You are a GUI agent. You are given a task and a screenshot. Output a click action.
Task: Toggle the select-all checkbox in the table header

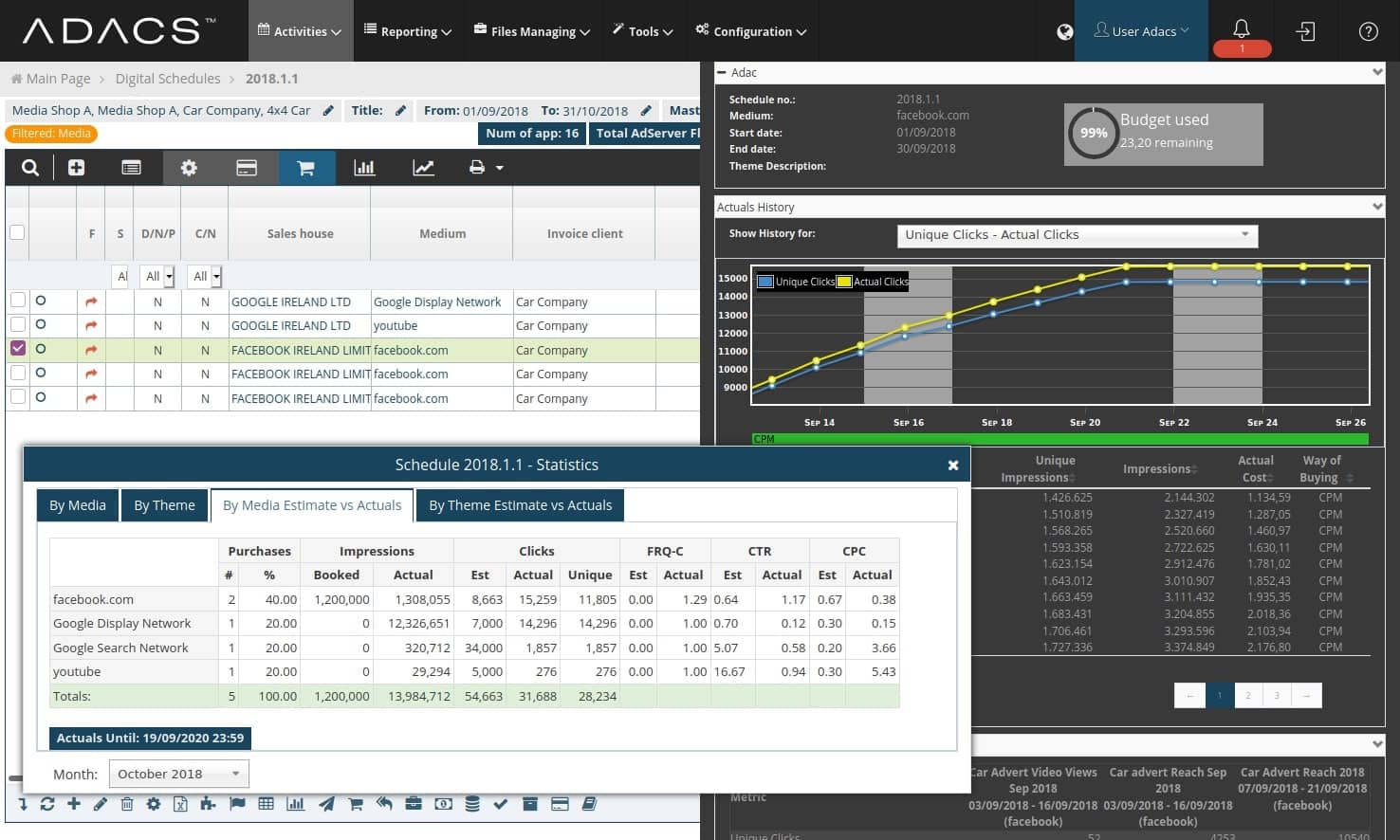[x=17, y=232]
